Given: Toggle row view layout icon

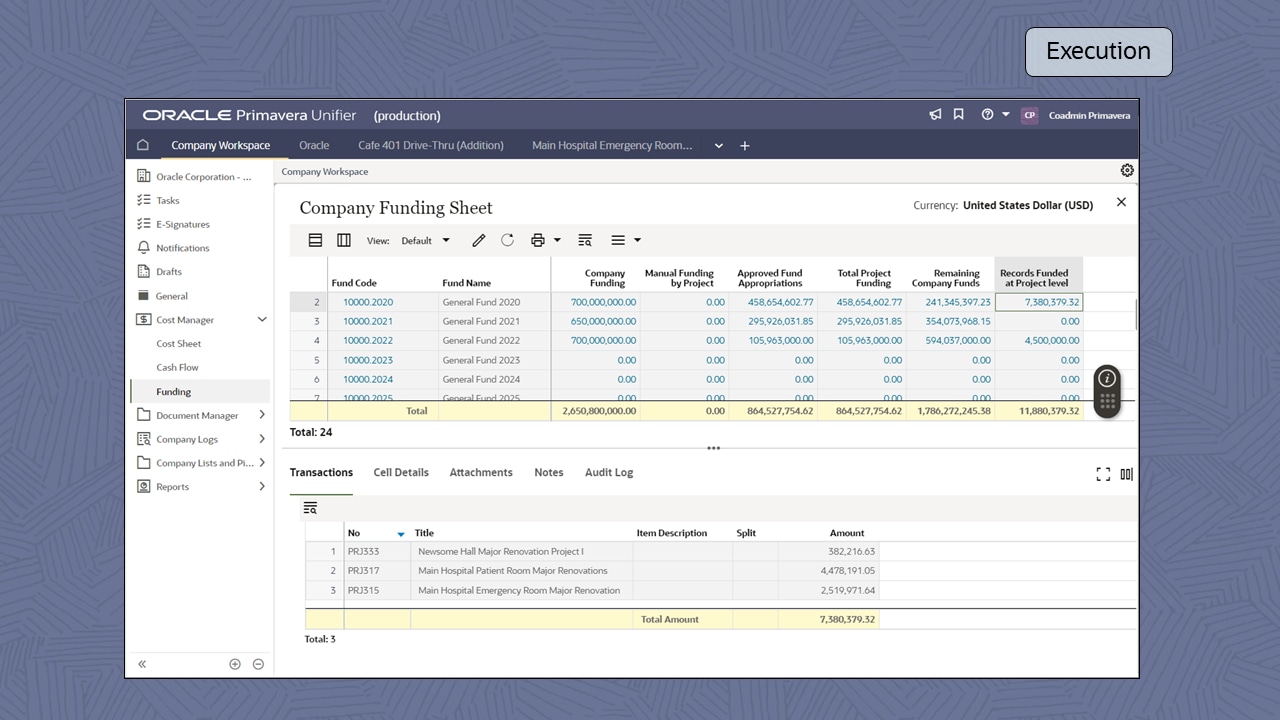Looking at the screenshot, I should click(315, 240).
